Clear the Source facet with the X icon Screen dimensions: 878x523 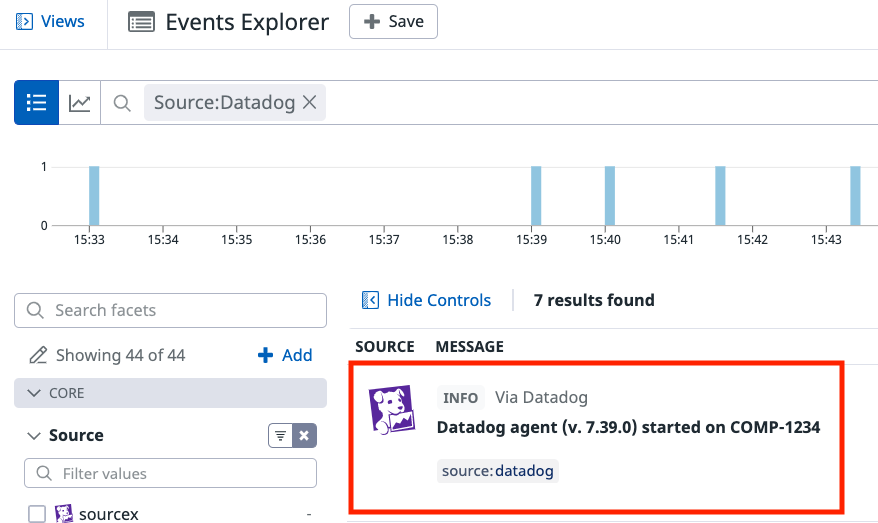click(305, 436)
